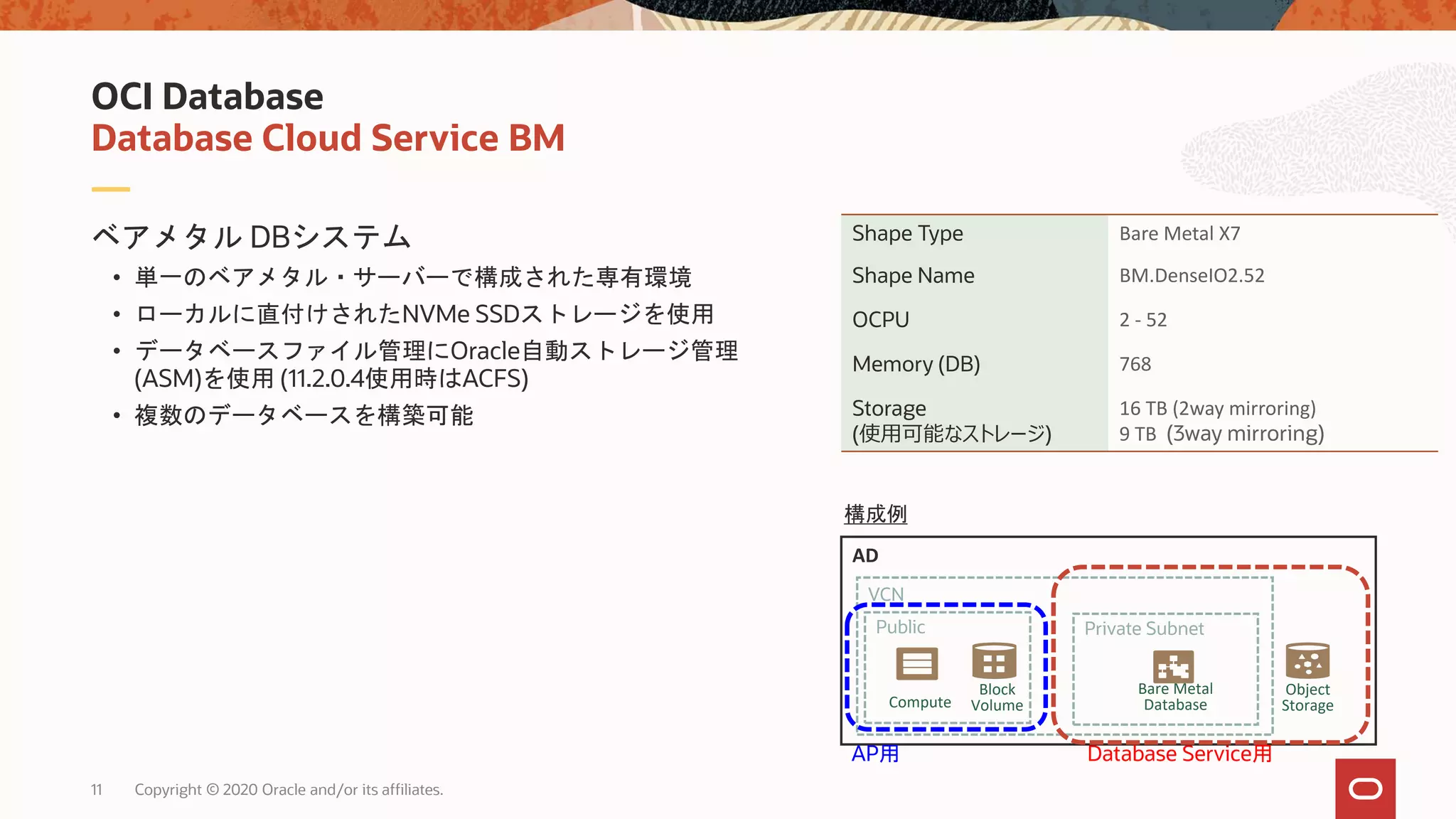The width and height of the screenshot is (1456, 819).
Task: Click Memory (DB) value 768
Action: coord(1135,364)
